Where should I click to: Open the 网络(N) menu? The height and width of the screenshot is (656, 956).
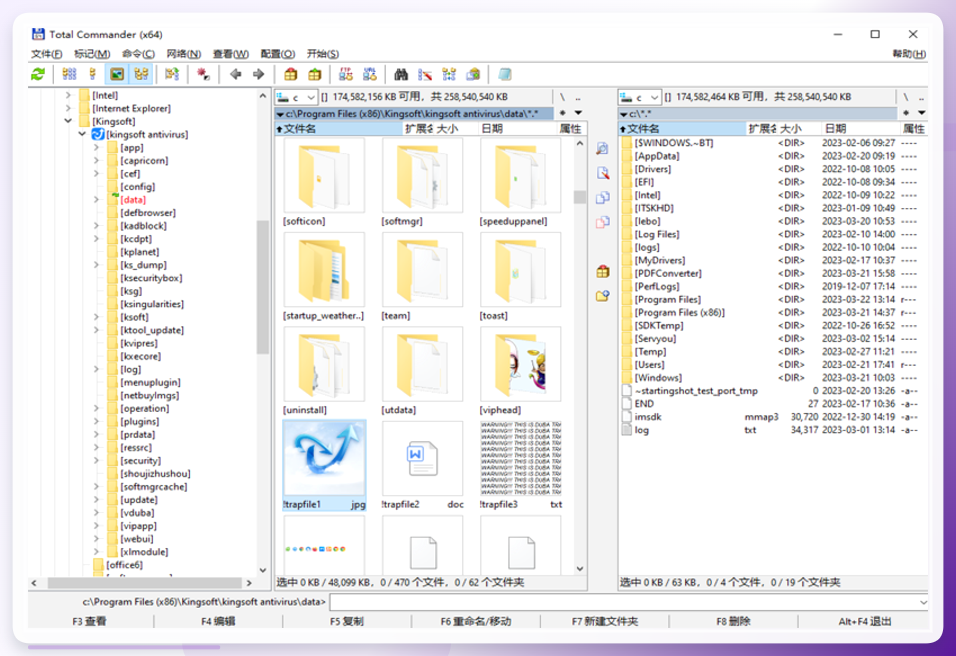[184, 54]
